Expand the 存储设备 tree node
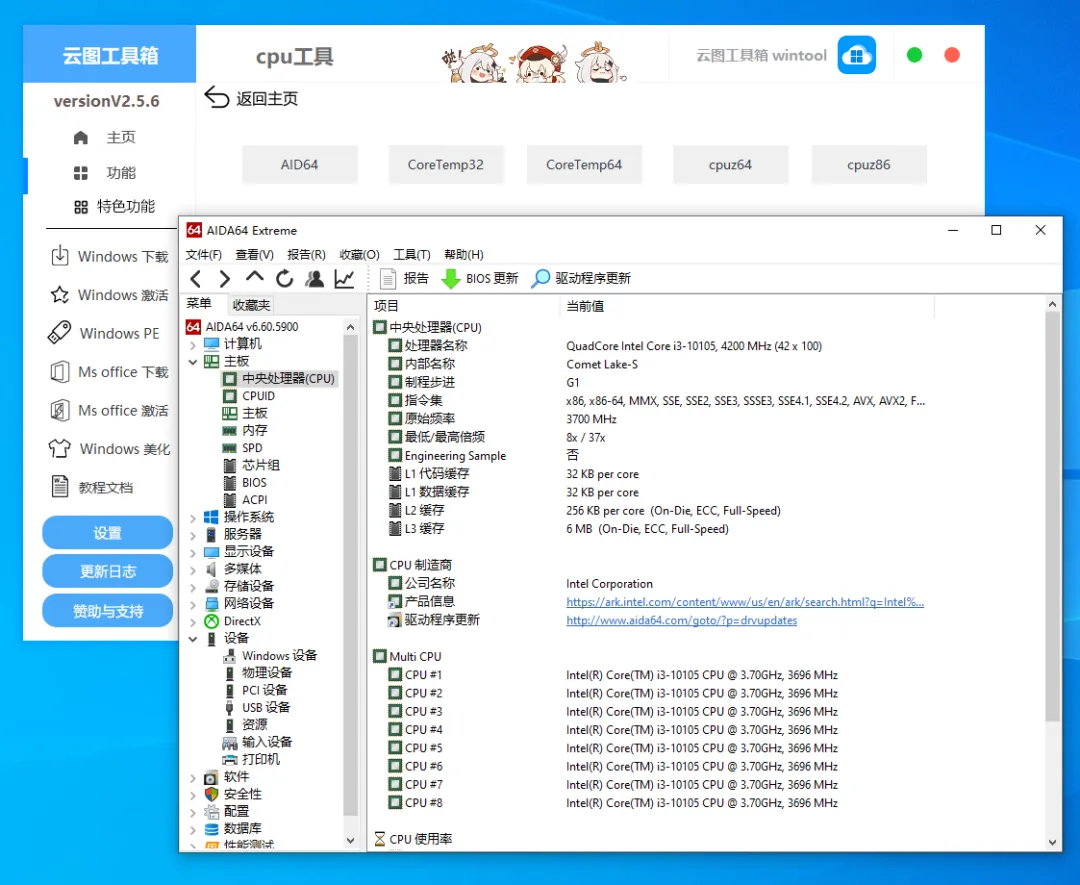Image resolution: width=1080 pixels, height=885 pixels. coord(193,587)
